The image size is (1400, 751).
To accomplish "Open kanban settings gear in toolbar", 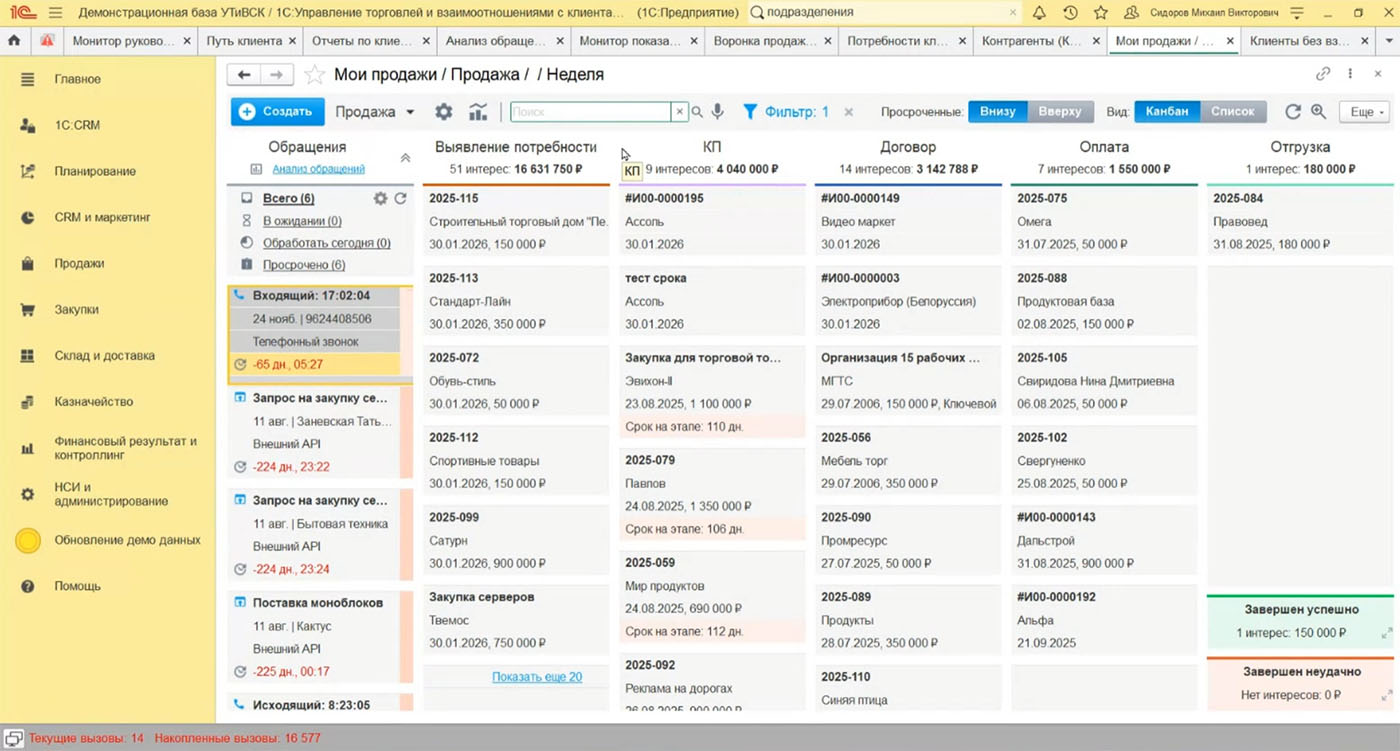I will 443,112.
